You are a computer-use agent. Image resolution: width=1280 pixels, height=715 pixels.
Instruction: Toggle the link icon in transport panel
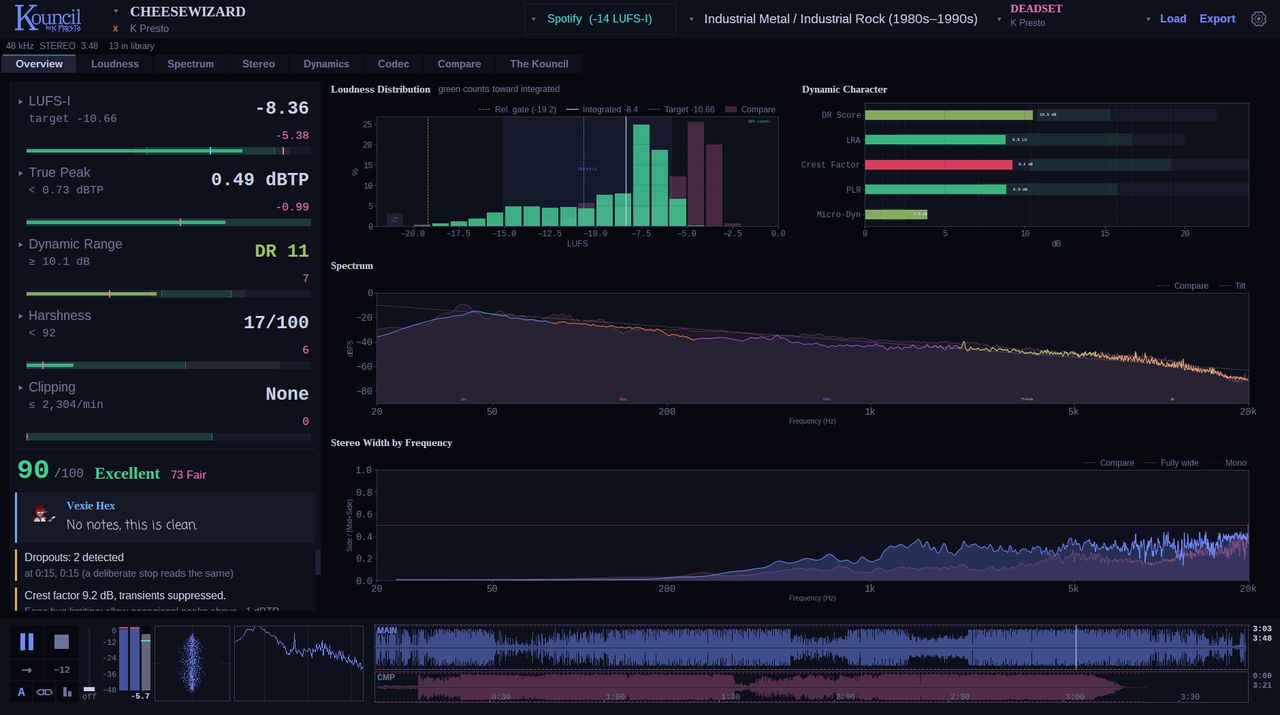click(45, 692)
